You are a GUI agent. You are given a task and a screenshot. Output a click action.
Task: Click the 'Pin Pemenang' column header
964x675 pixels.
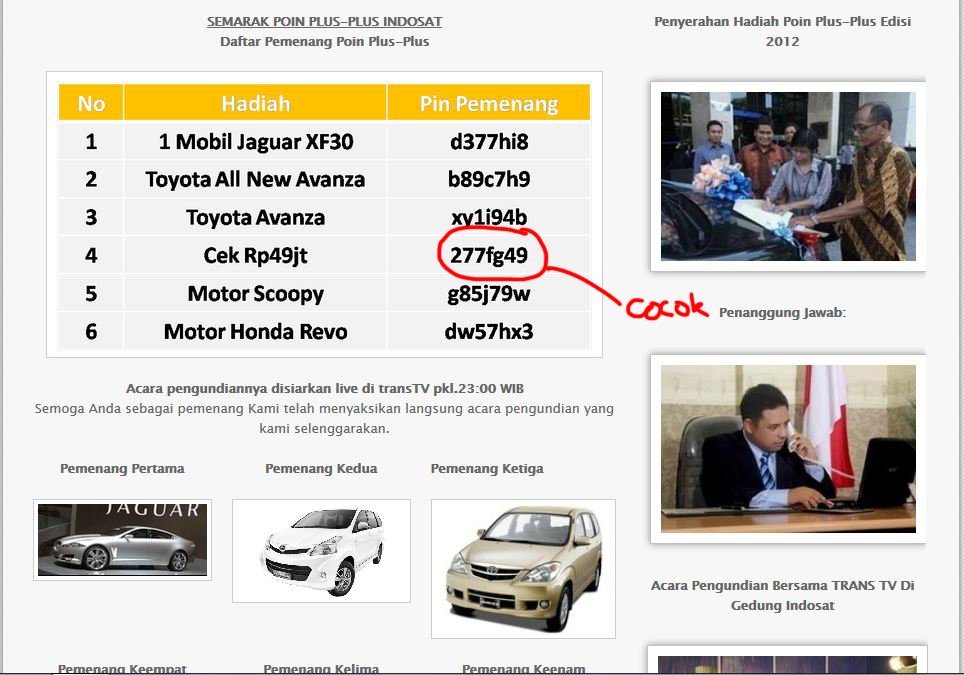(489, 103)
